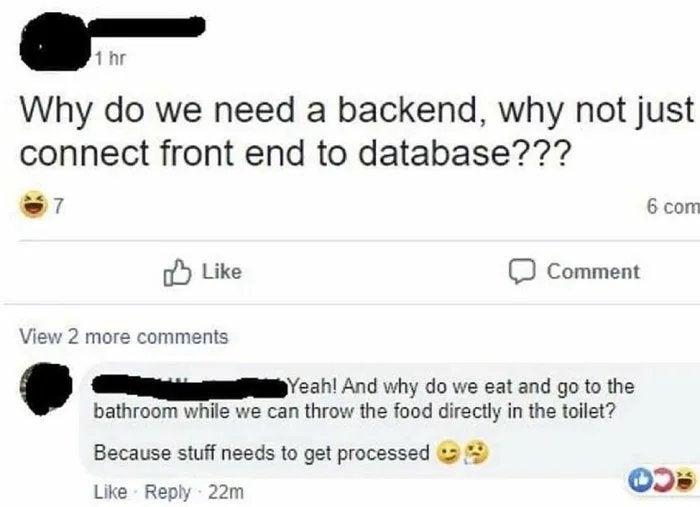Open the post author's blacked-out profile picture

(54, 46)
